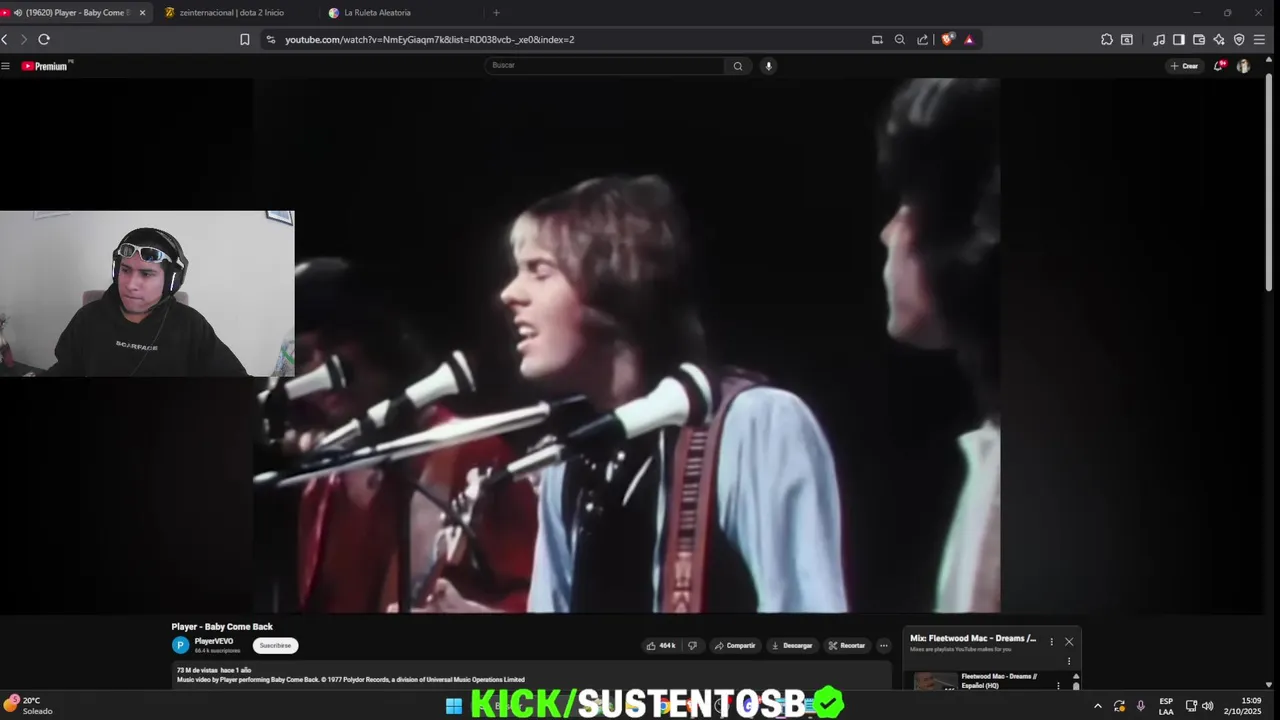Open the Brave Wallet icon

(x=1199, y=40)
